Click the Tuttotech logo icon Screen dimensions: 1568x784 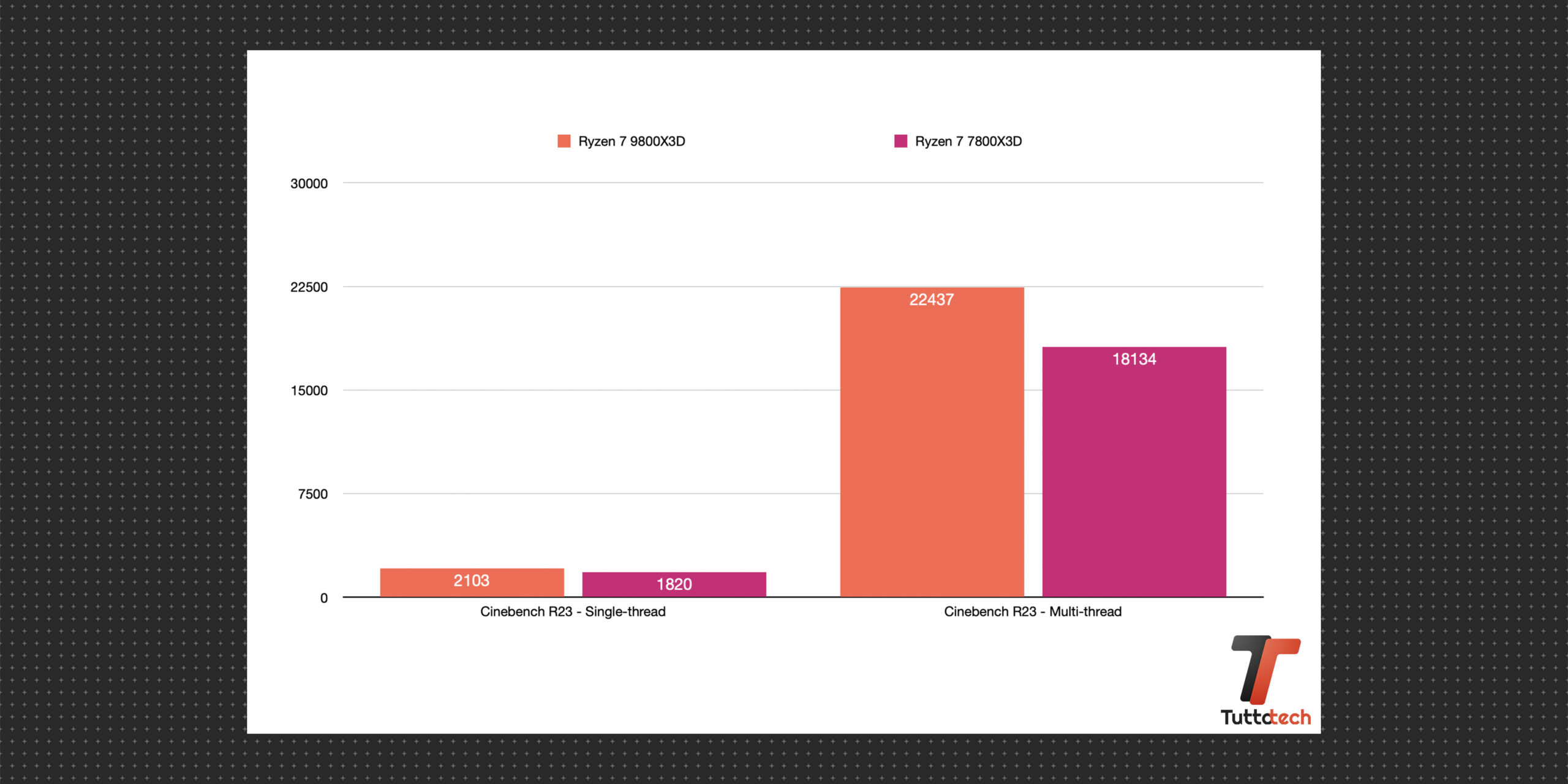tap(1265, 669)
